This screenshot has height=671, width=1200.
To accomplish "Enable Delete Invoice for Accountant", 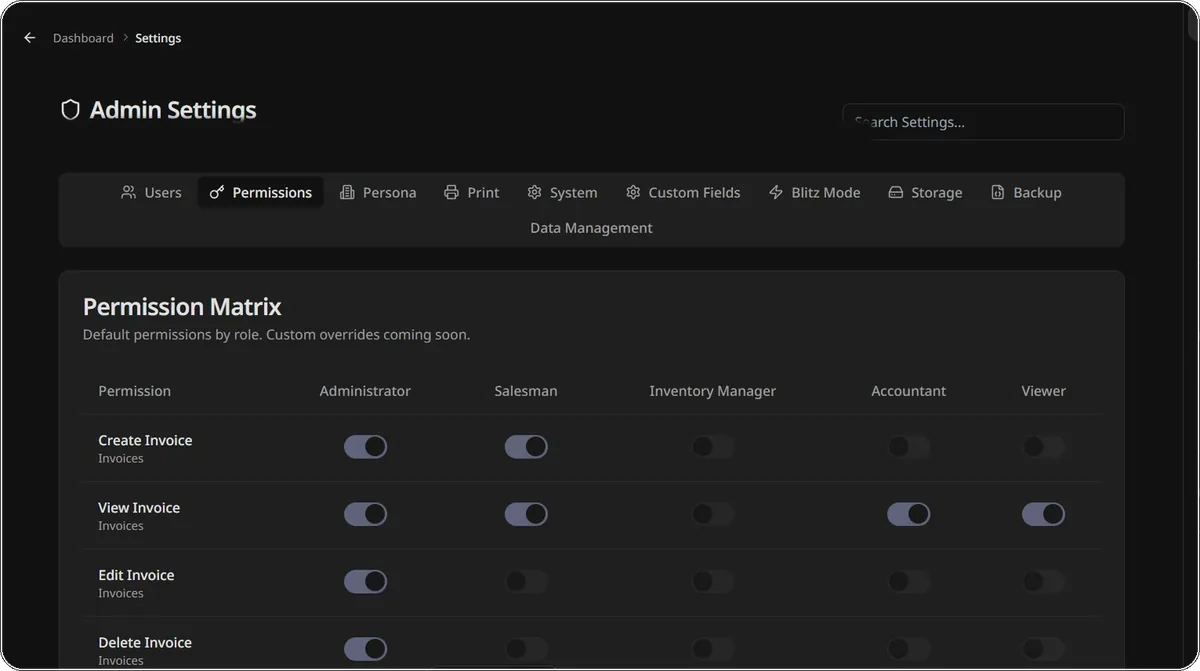I will coord(909,649).
